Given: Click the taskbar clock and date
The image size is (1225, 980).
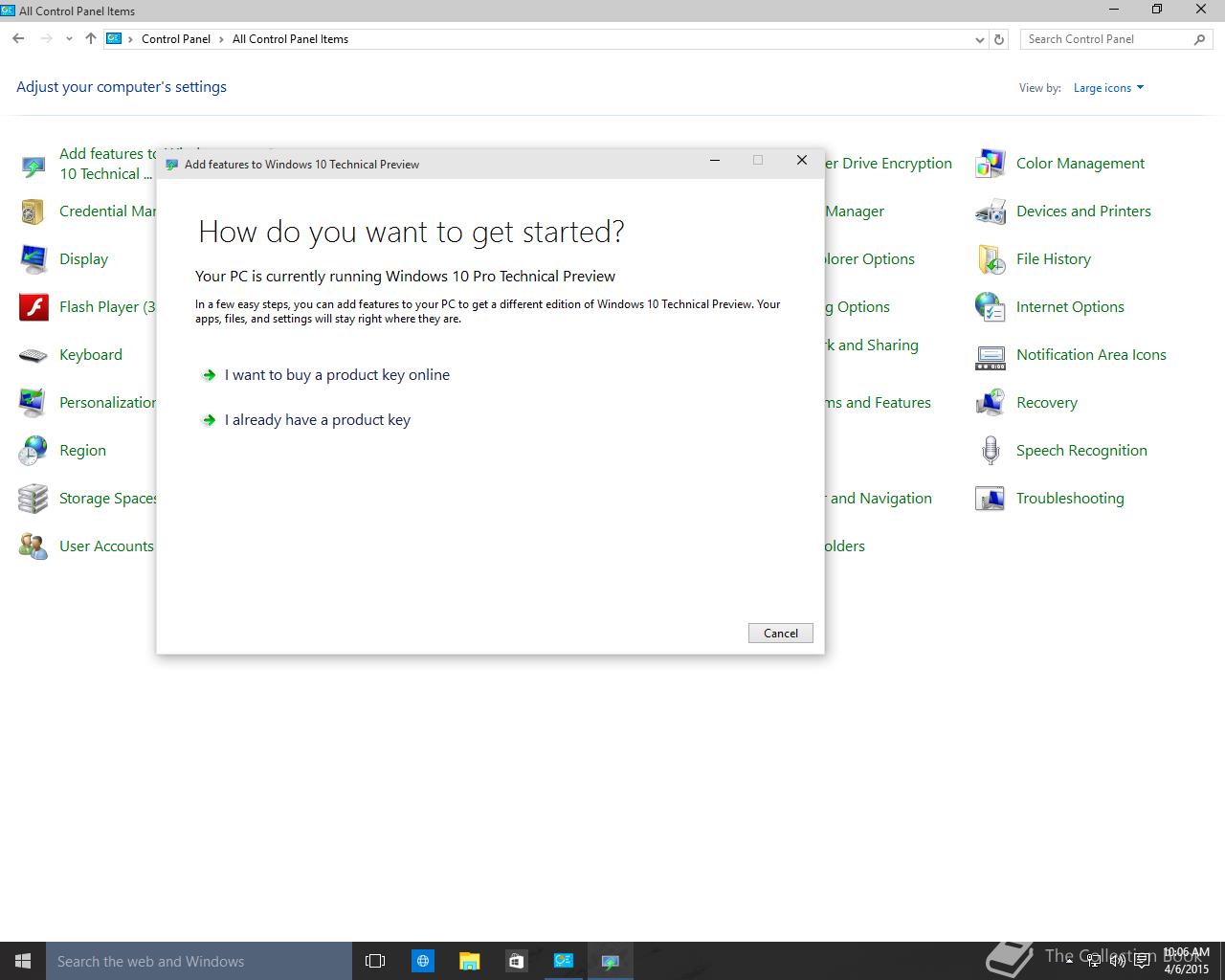Looking at the screenshot, I should (x=1187, y=961).
